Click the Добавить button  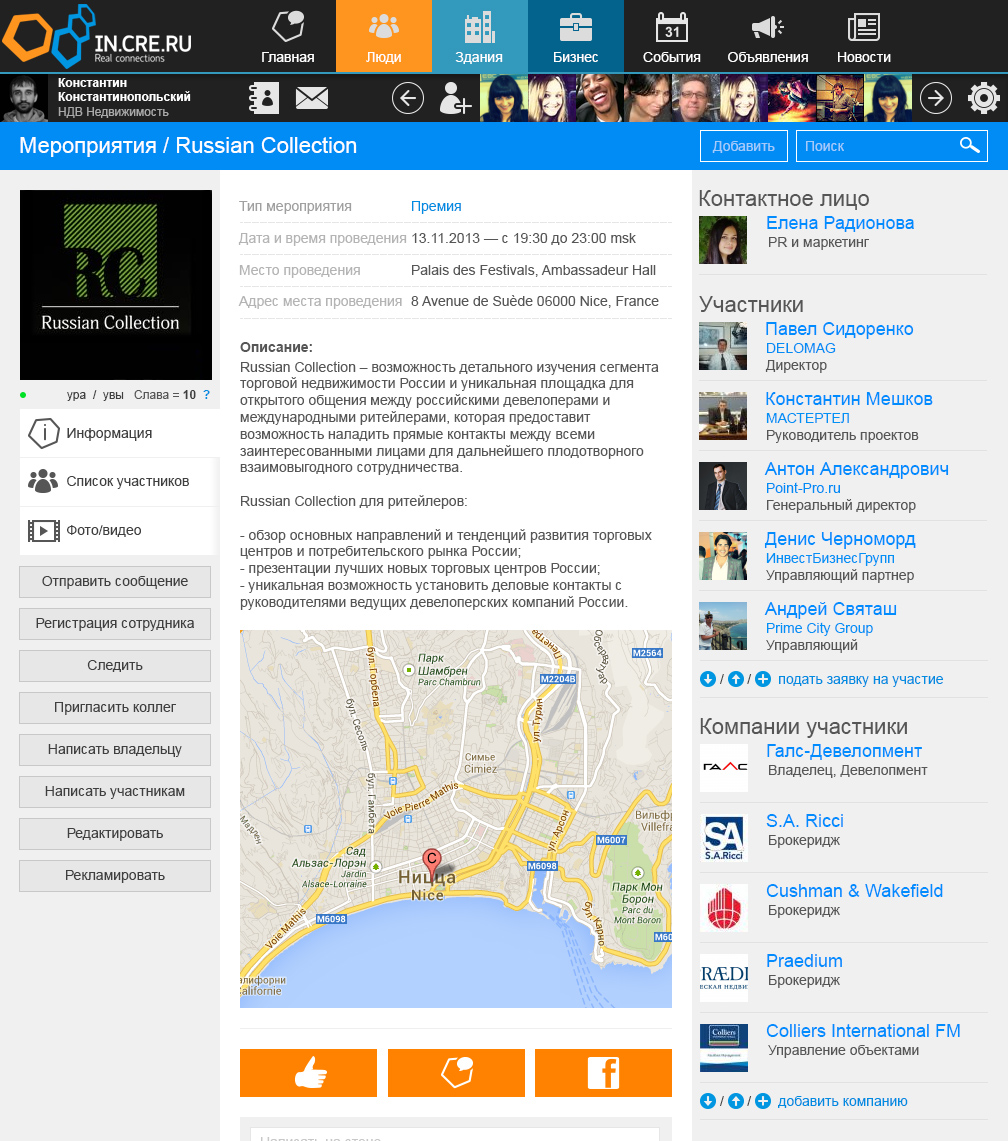point(743,146)
